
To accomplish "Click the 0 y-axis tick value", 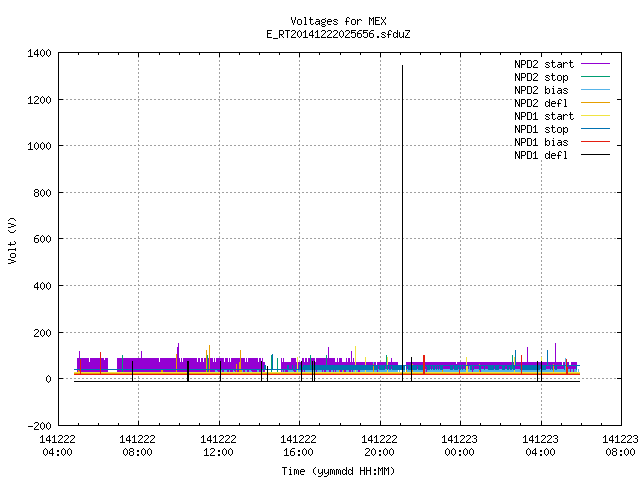I will [x=49, y=379].
